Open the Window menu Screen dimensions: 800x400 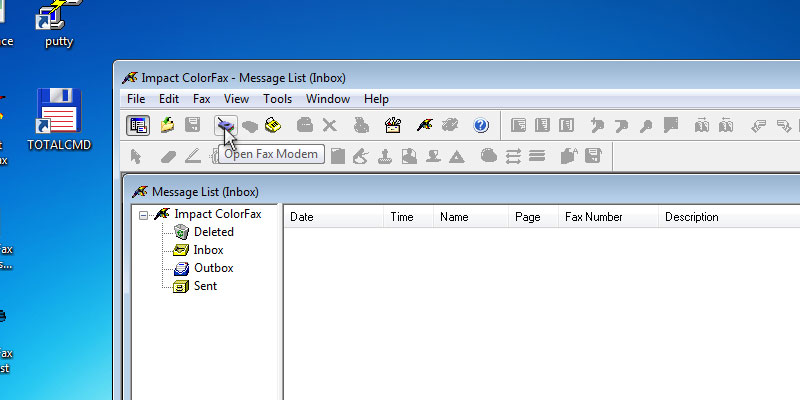pos(327,99)
